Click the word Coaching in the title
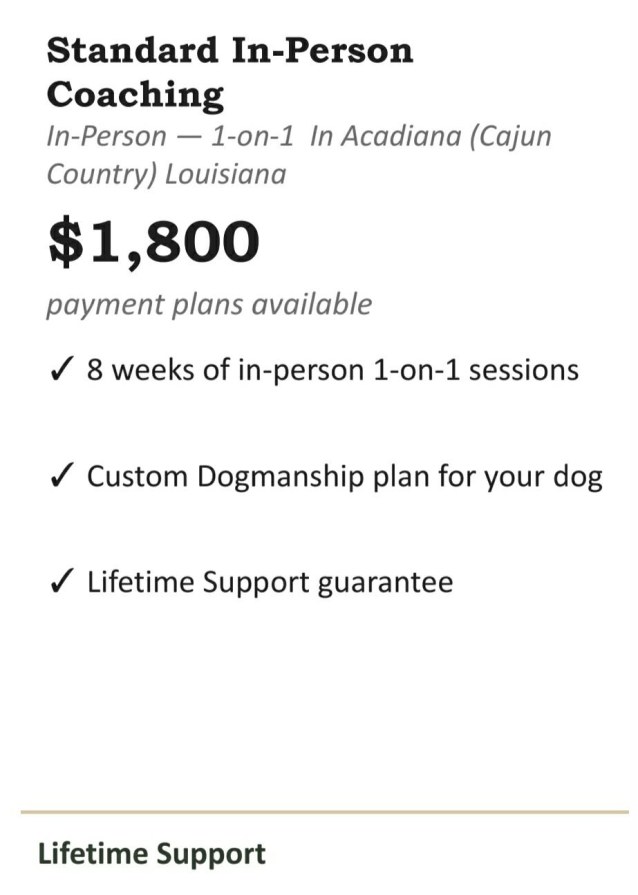638x895 pixels. point(135,95)
